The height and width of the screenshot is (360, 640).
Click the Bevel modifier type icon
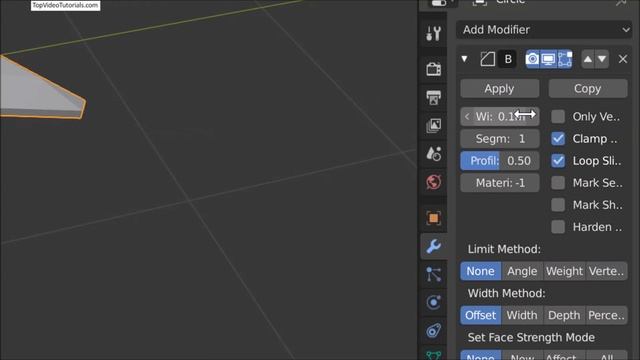(x=487, y=59)
